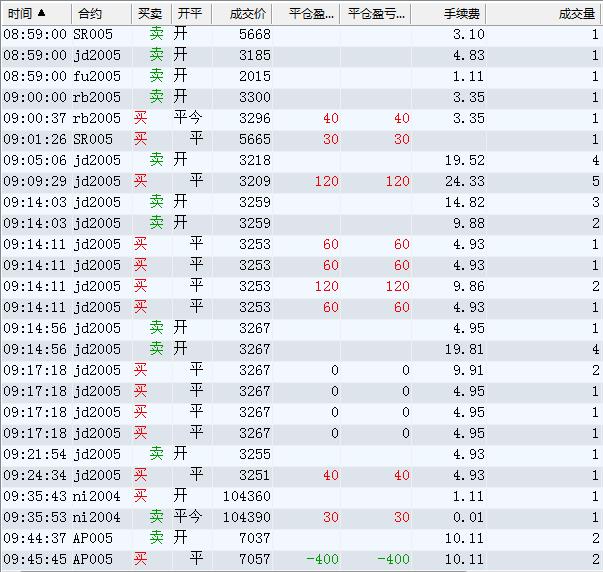The width and height of the screenshot is (603, 572).
Task: Select fee 4.83 in the 08:59:00 jd2005 row
Action: click(x=468, y=55)
